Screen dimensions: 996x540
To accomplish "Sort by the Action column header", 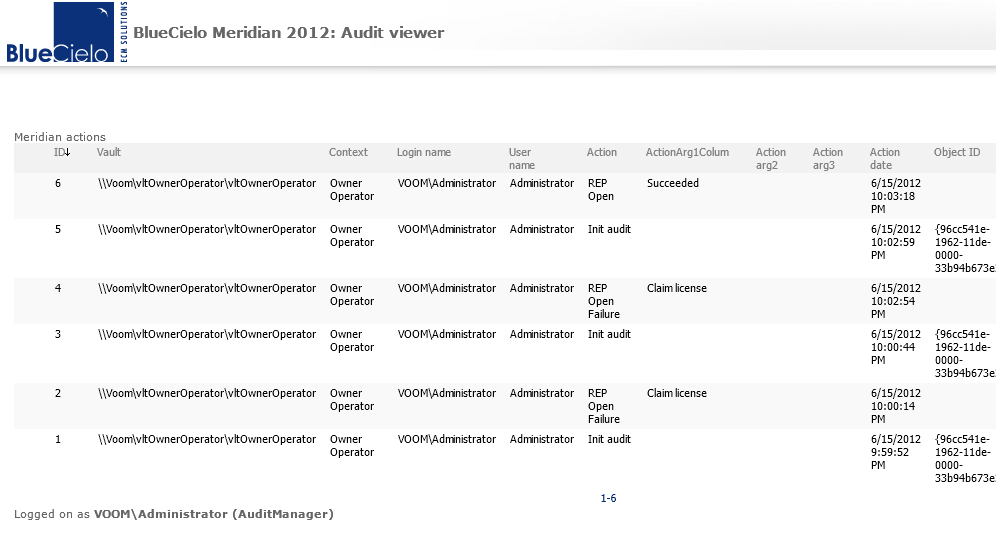I will (x=602, y=152).
